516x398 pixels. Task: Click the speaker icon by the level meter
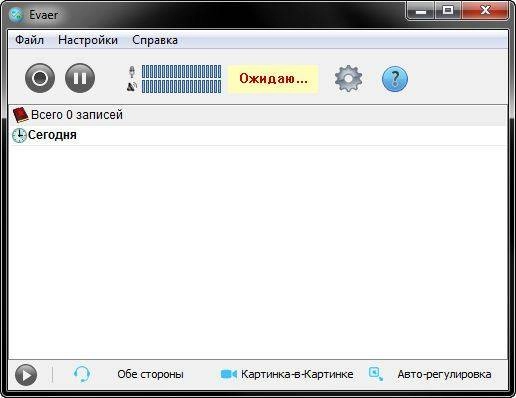point(132,87)
